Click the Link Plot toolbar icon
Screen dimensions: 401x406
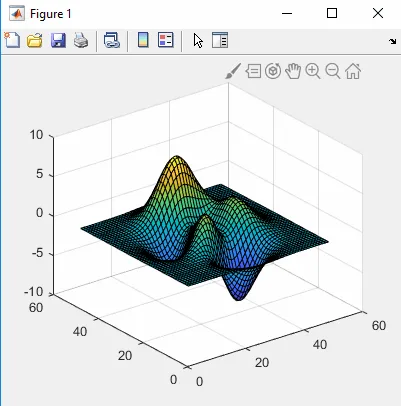click(112, 40)
